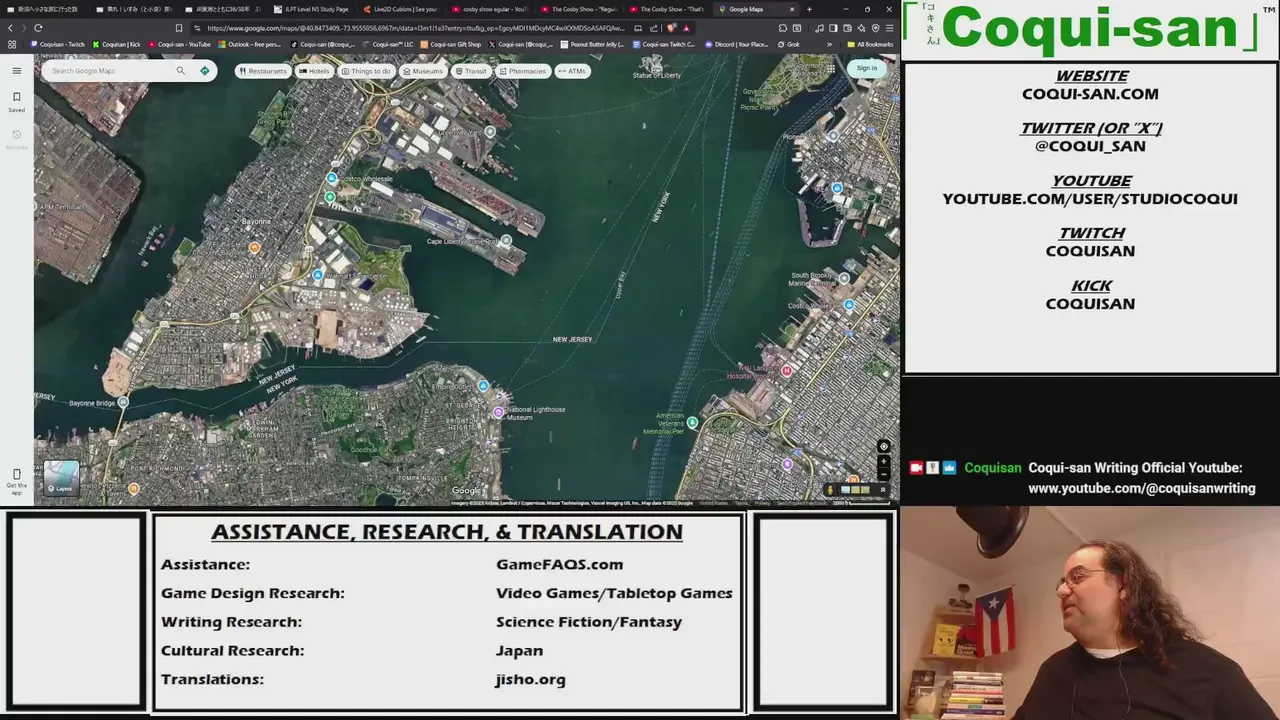Open Outlook bookmark

(x=249, y=44)
